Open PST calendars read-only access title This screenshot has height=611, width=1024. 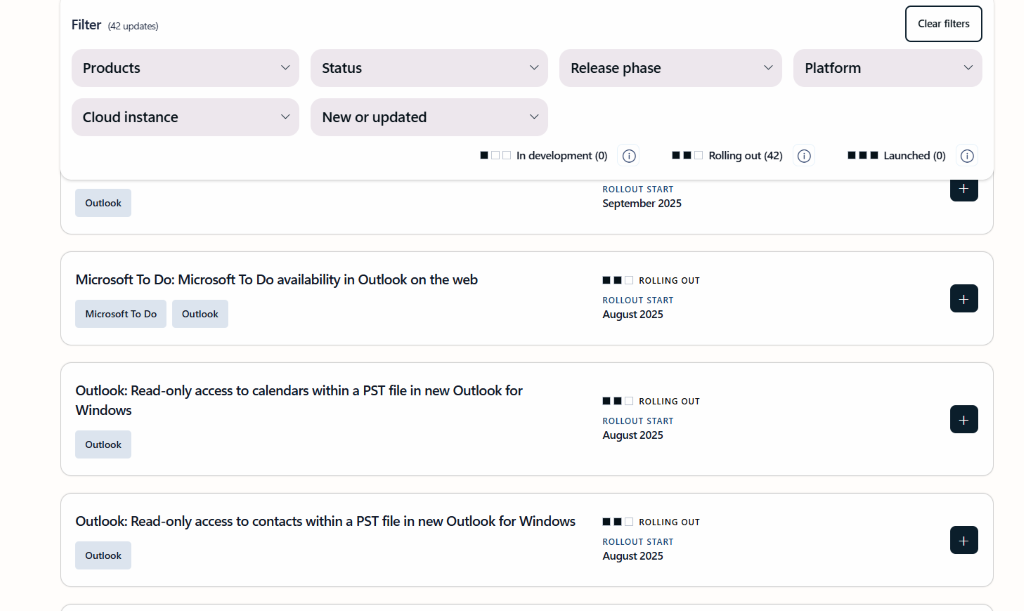pyautogui.click(x=299, y=400)
